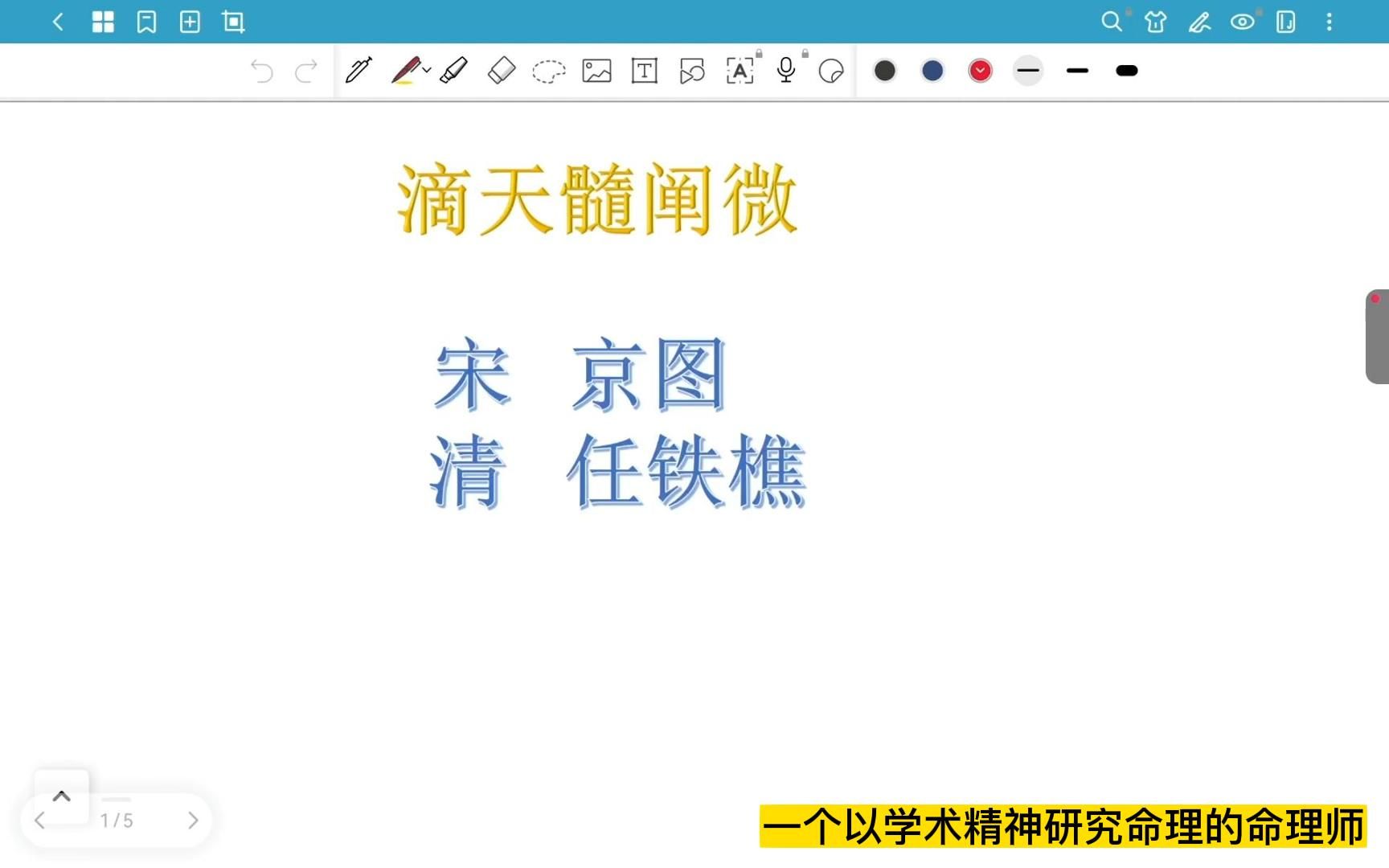Image resolution: width=1389 pixels, height=868 pixels.
Task: Go to the next page
Action: [193, 820]
